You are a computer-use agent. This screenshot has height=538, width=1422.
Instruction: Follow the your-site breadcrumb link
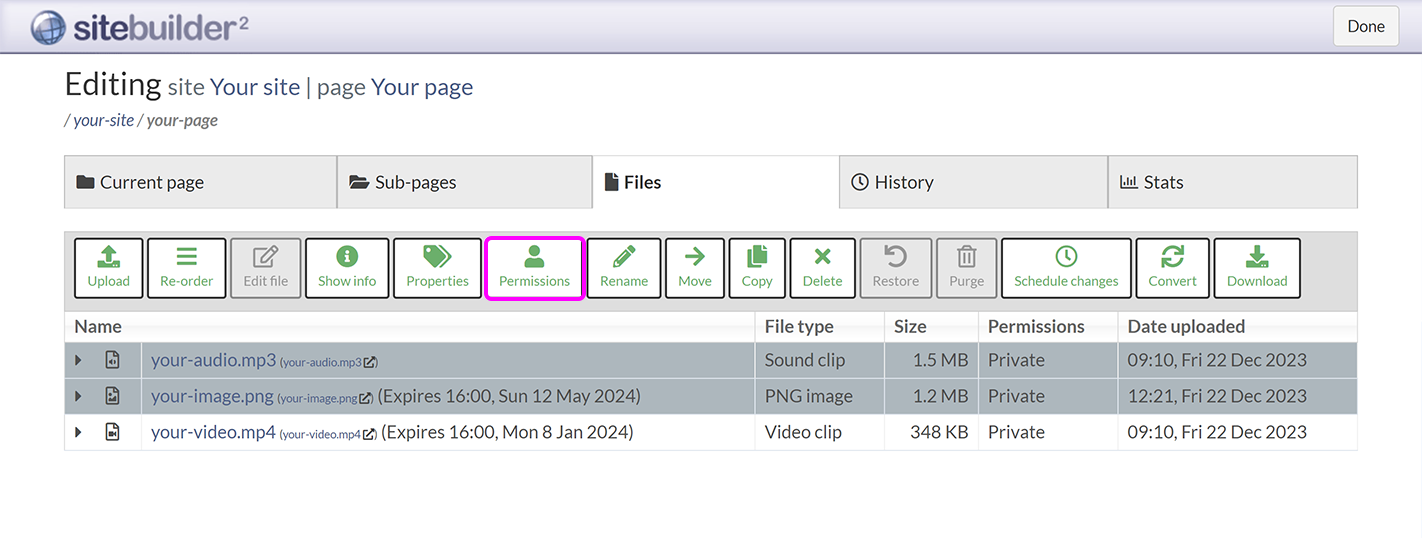point(103,121)
